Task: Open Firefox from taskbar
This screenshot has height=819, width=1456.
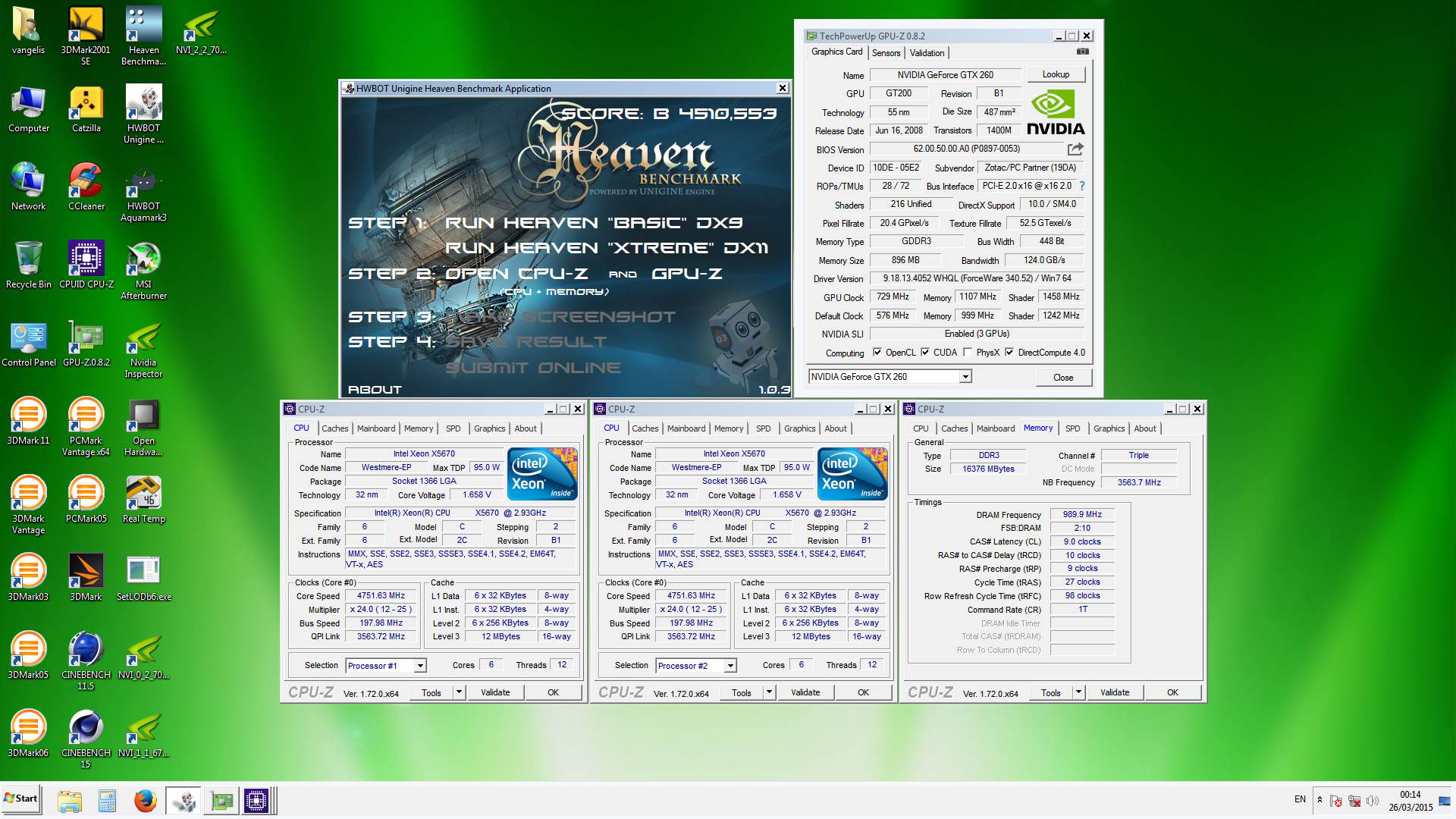Action: (145, 801)
